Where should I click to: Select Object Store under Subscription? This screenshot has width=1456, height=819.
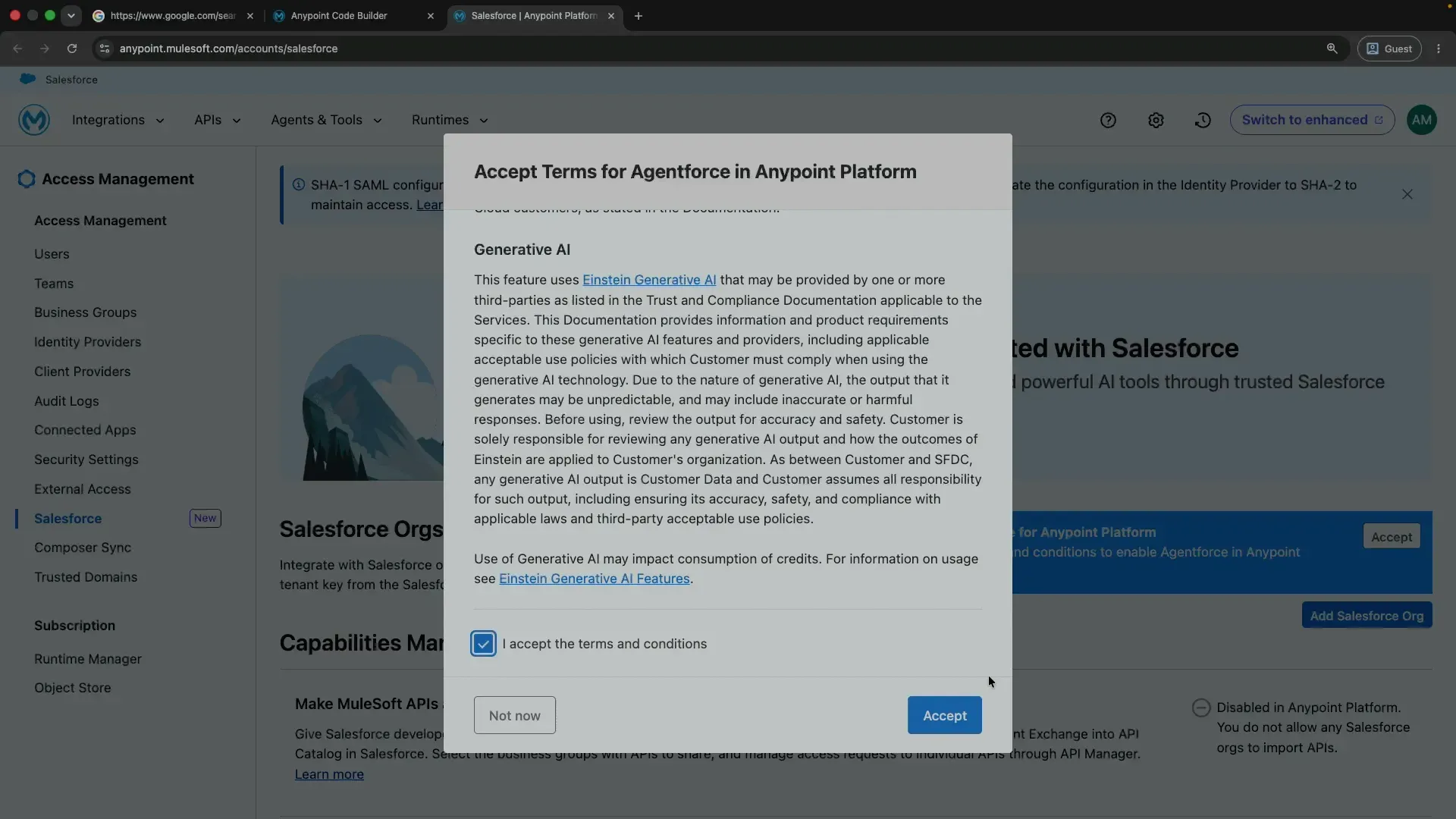point(72,688)
